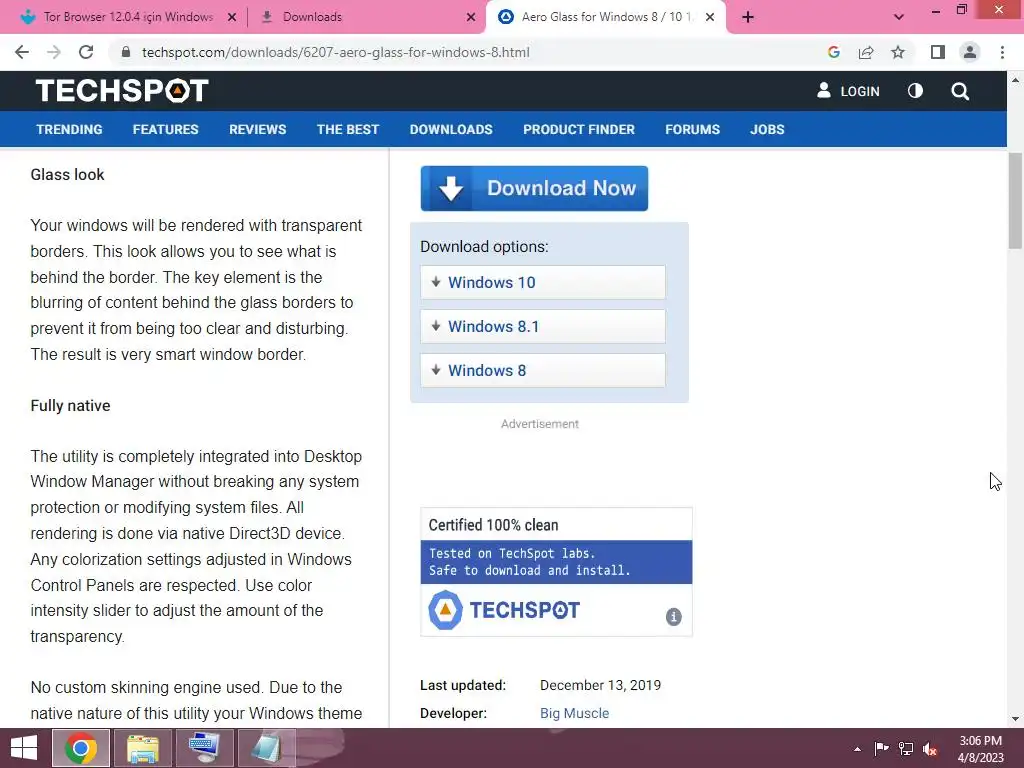Image resolution: width=1024 pixels, height=768 pixels.
Task: Click 'Certified 100% clean' text
Action: [x=494, y=525]
